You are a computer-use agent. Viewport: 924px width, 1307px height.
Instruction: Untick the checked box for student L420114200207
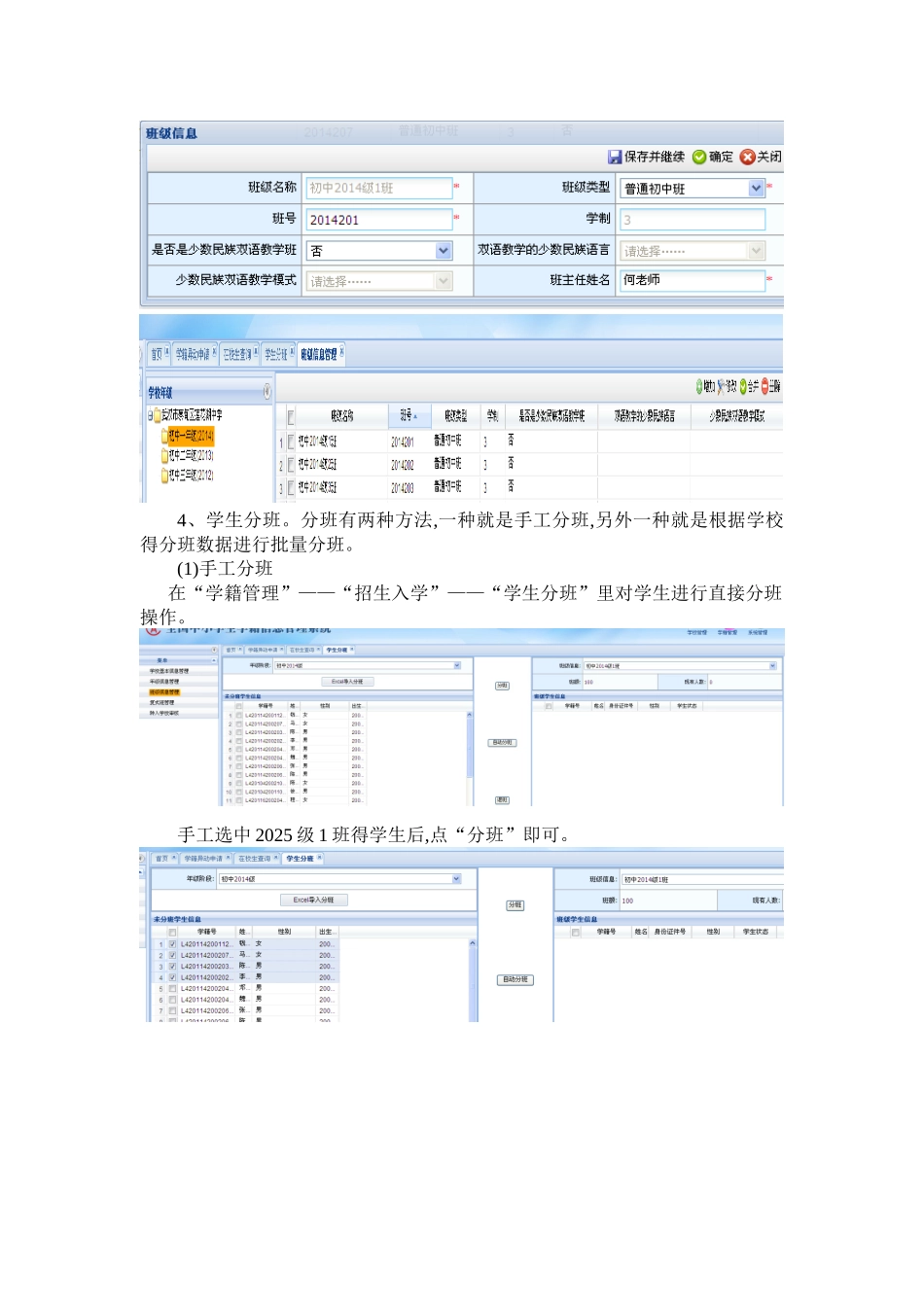(172, 955)
